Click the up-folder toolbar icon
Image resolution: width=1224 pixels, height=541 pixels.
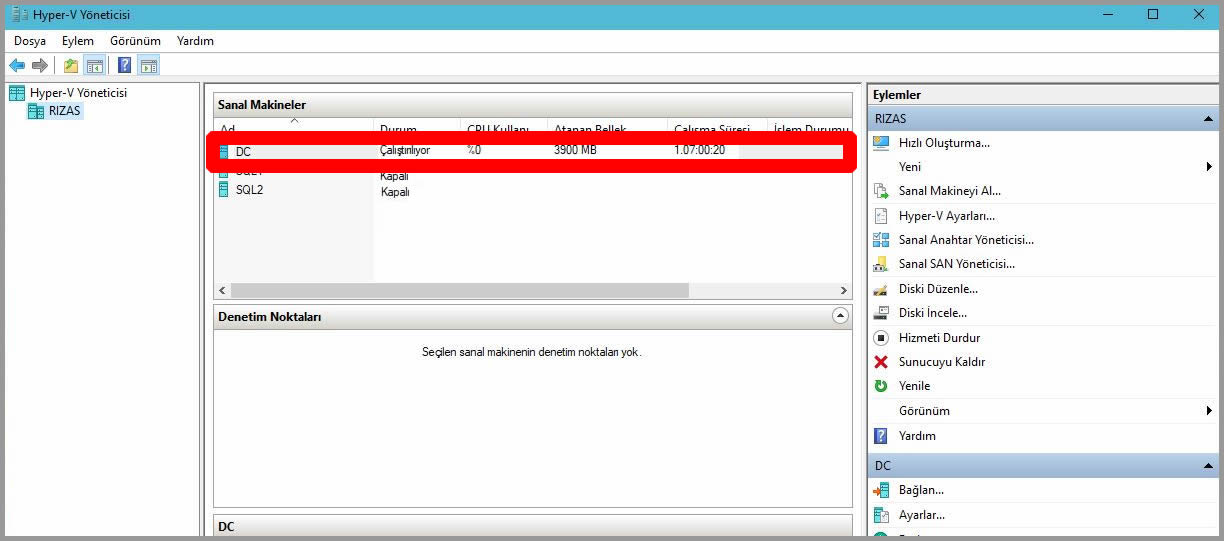point(70,66)
